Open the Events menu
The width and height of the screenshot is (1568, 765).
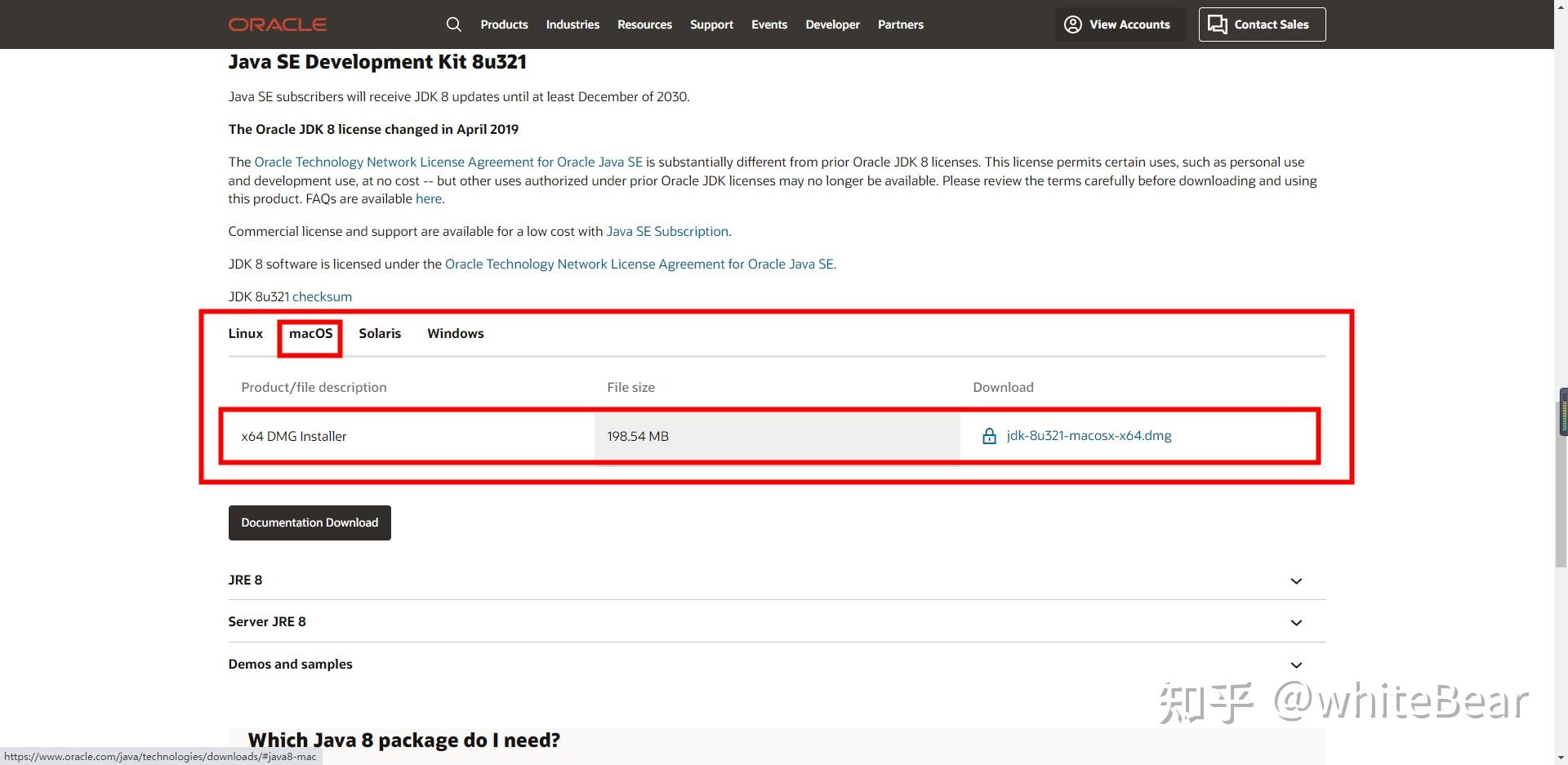[x=769, y=24]
